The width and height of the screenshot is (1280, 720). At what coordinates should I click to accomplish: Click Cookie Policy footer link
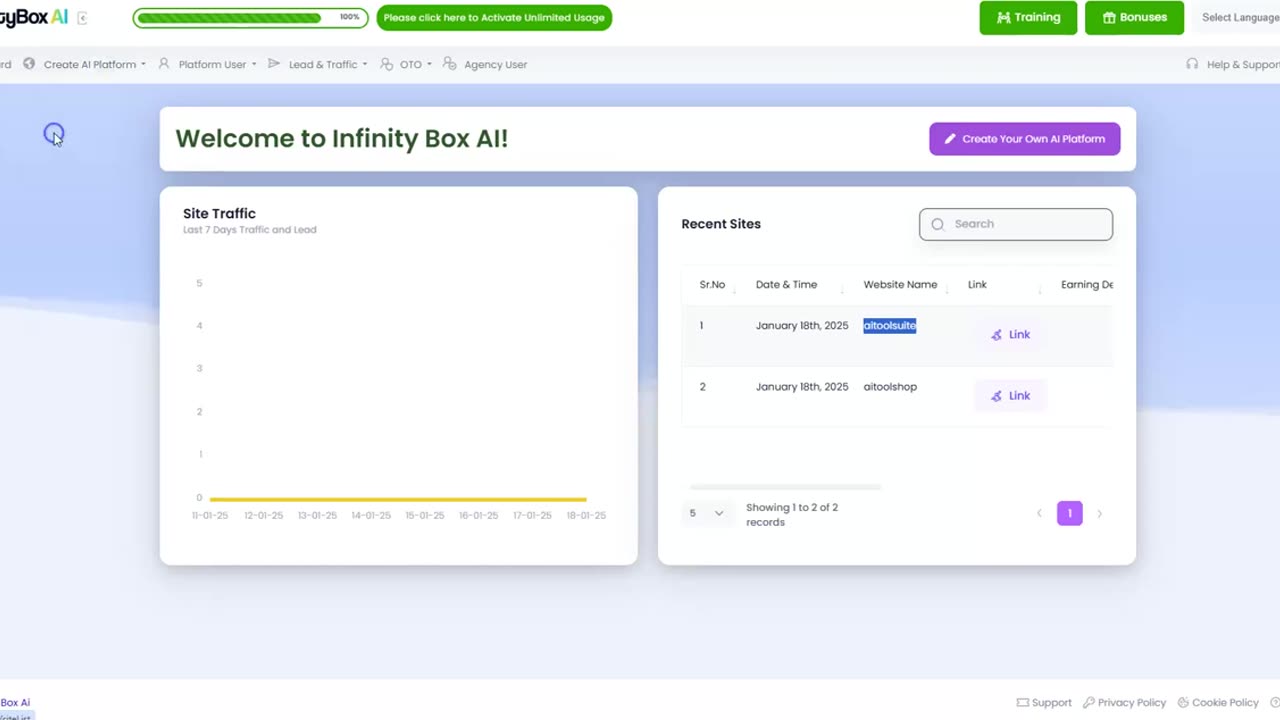coord(1225,703)
